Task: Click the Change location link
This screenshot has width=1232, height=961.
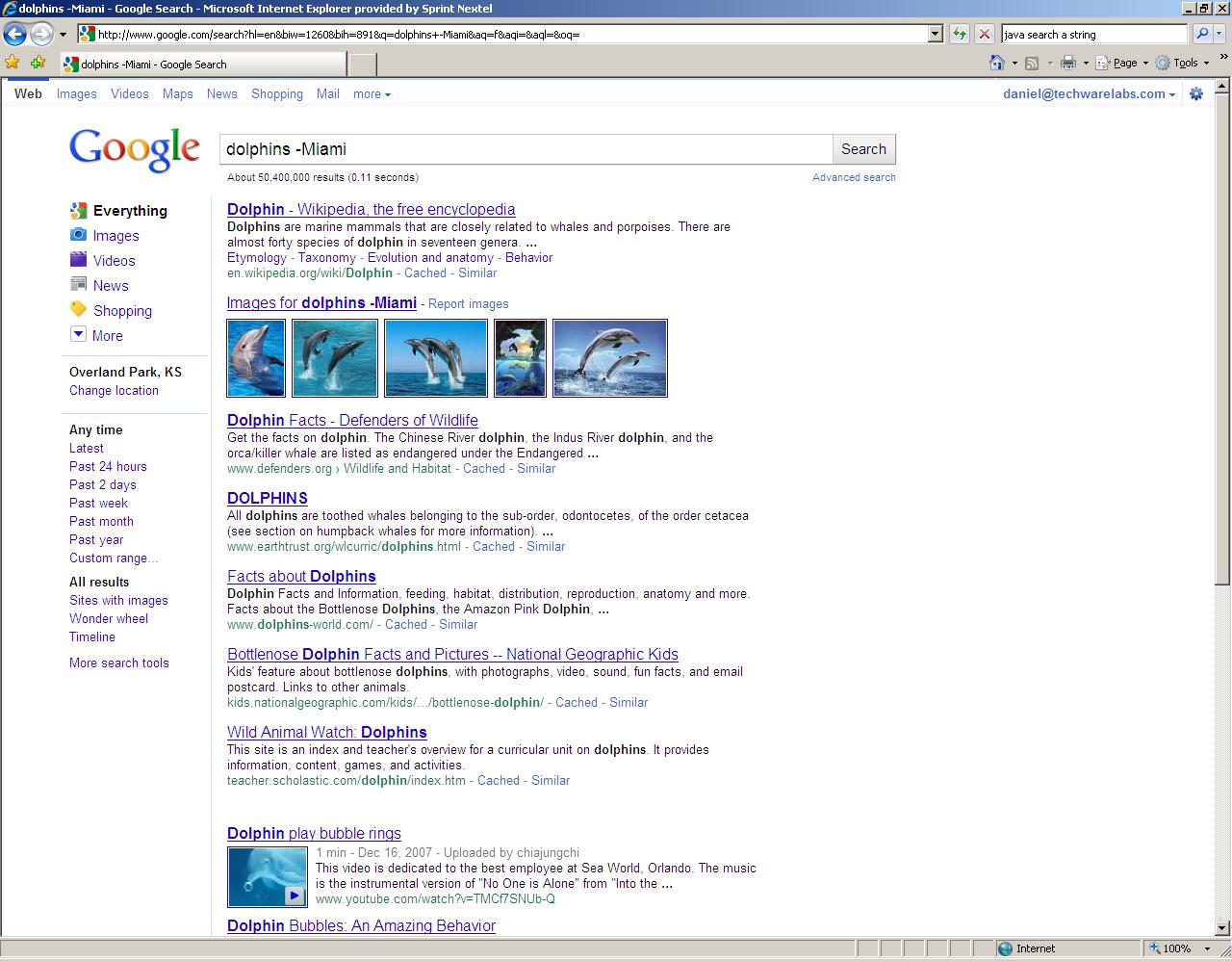Action: (114, 391)
